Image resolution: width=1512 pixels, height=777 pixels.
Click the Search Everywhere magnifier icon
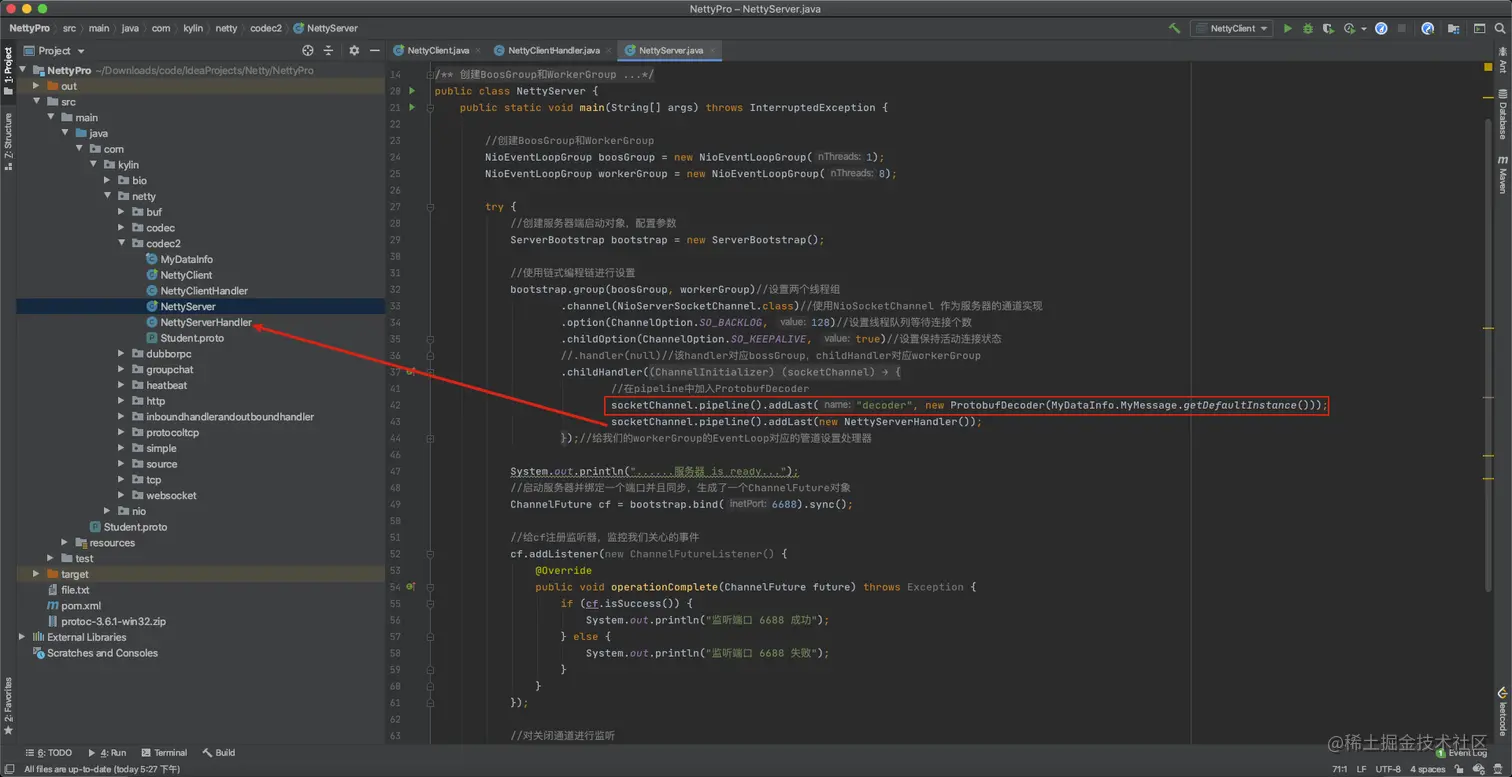1498,29
